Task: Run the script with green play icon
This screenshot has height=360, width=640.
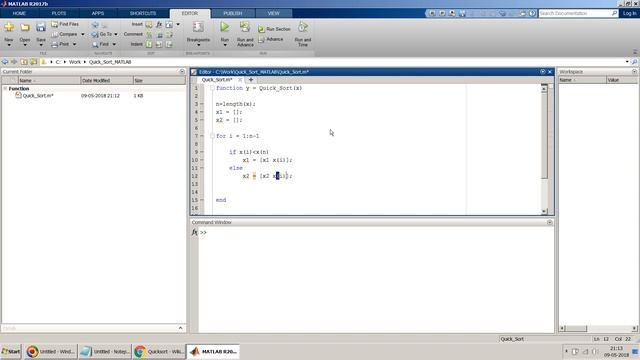Action: tap(224, 27)
